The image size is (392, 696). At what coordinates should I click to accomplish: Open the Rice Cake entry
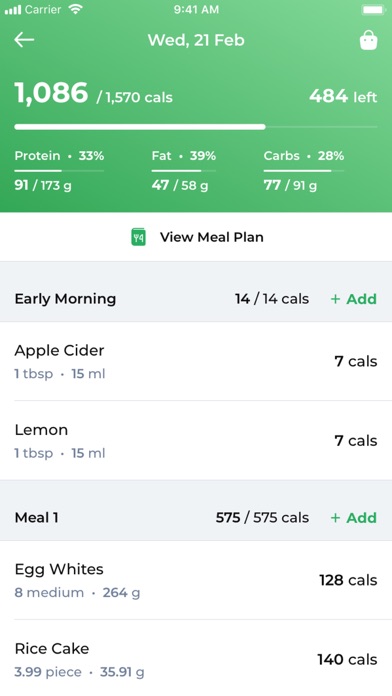click(196, 659)
